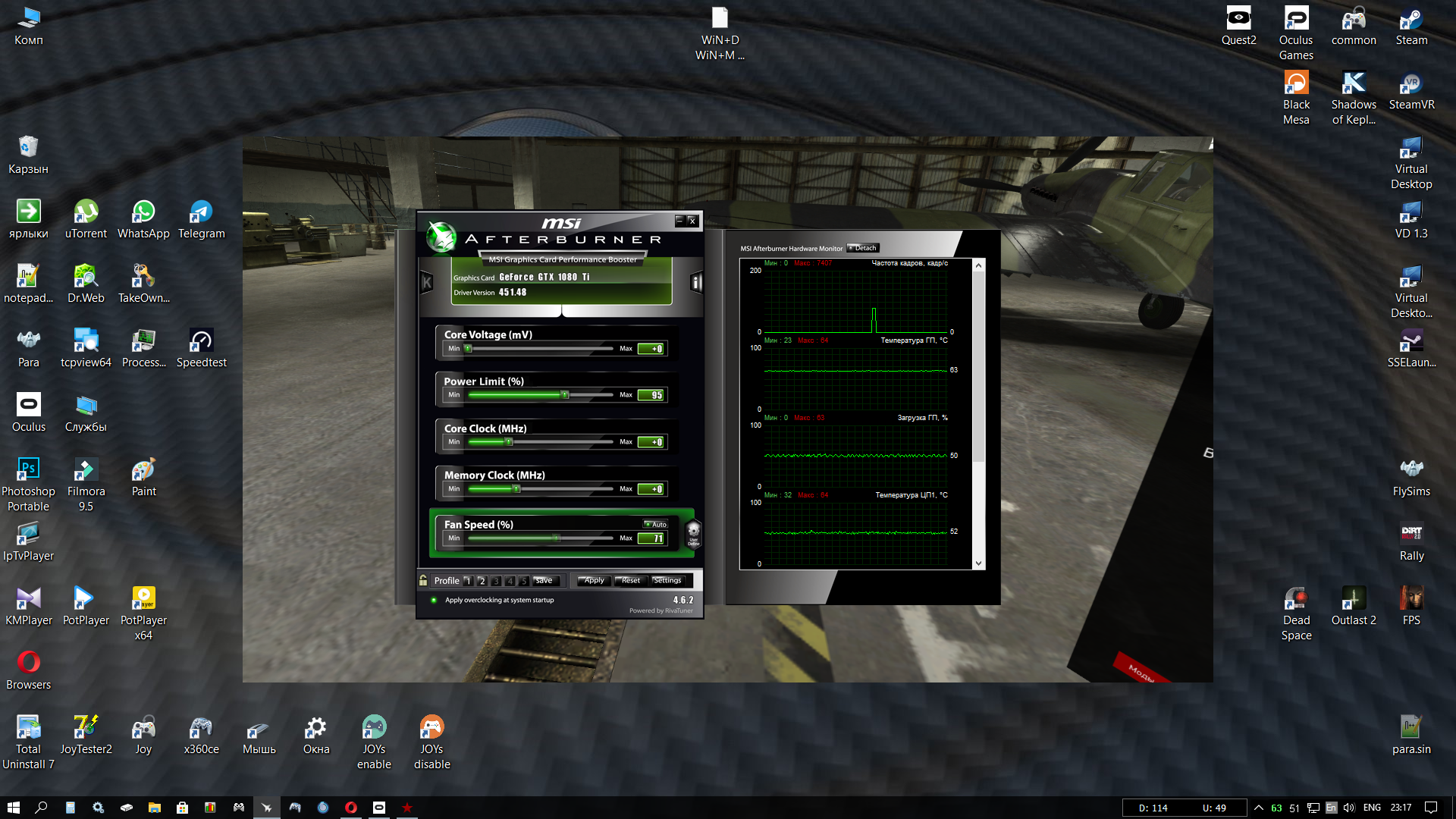This screenshot has width=1456, height=819.
Task: Open Steam desktop shortcut
Action: [x=1411, y=26]
